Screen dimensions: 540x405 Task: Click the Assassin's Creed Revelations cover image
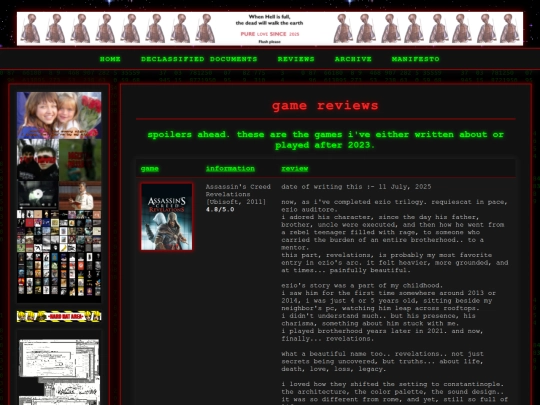click(167, 217)
